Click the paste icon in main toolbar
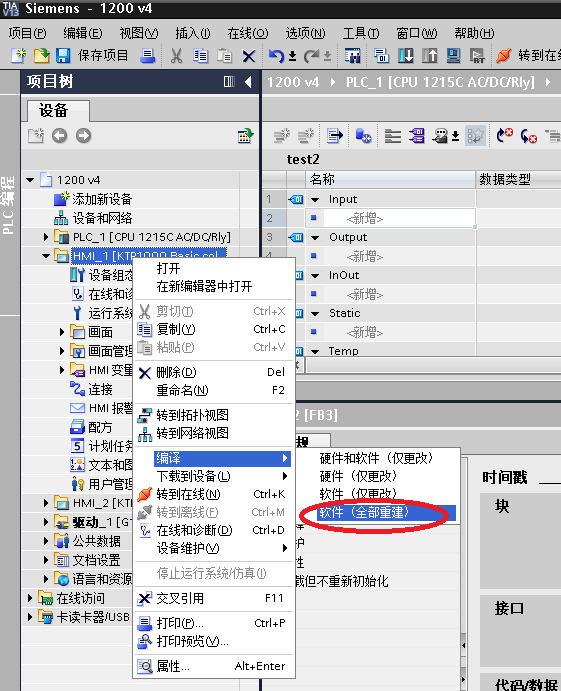Screen dimensions: 561x691 point(225,56)
